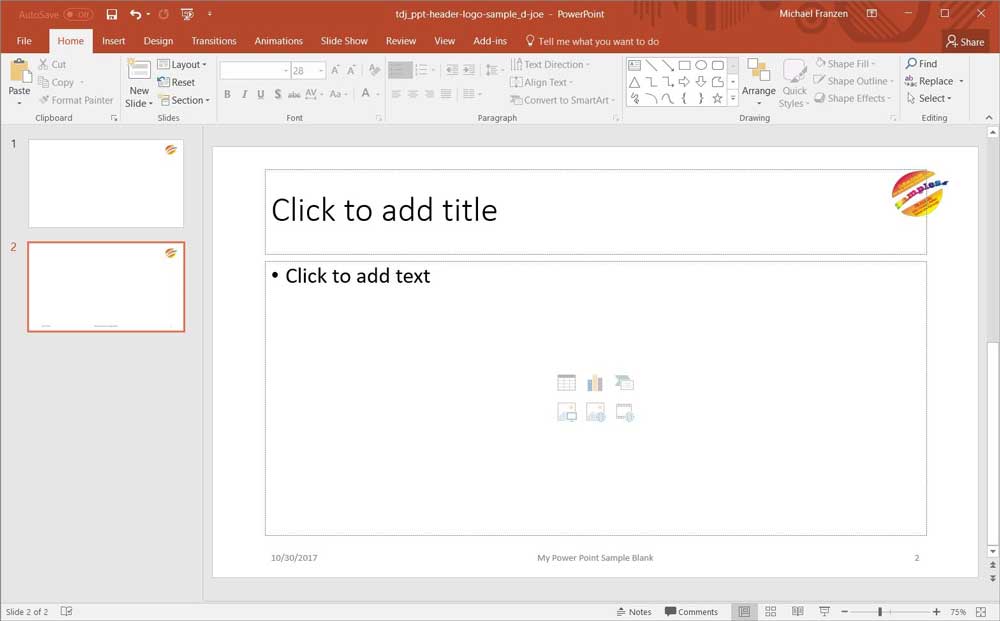1000x621 pixels.
Task: Click the Save icon in title bar
Action: (111, 14)
